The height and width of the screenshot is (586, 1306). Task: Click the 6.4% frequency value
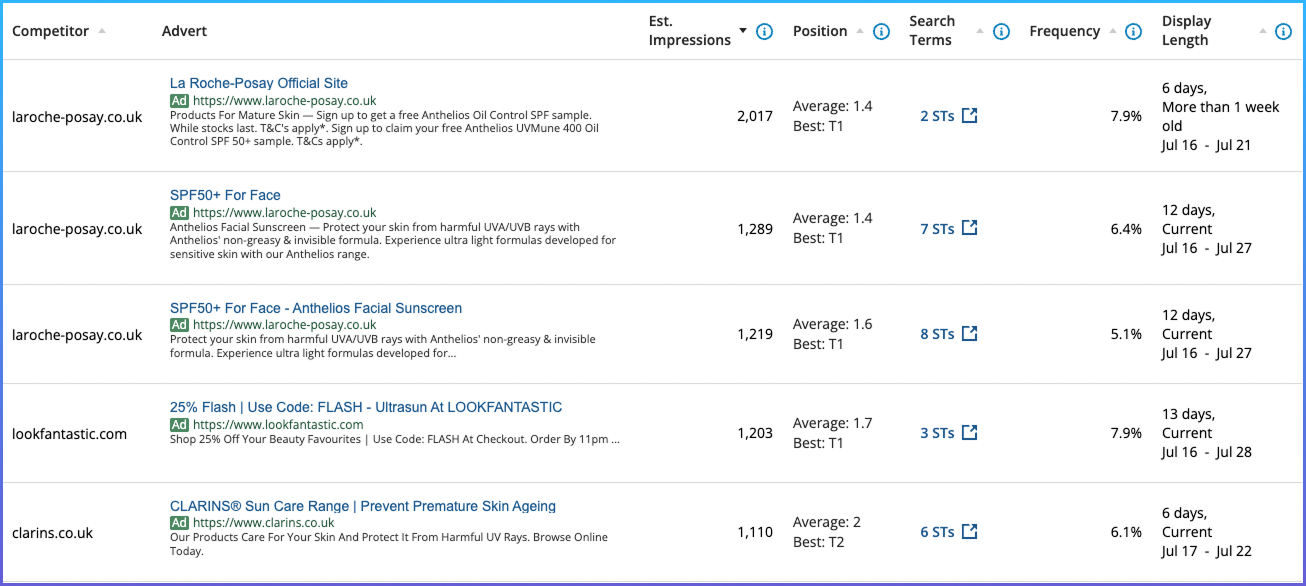[1126, 229]
